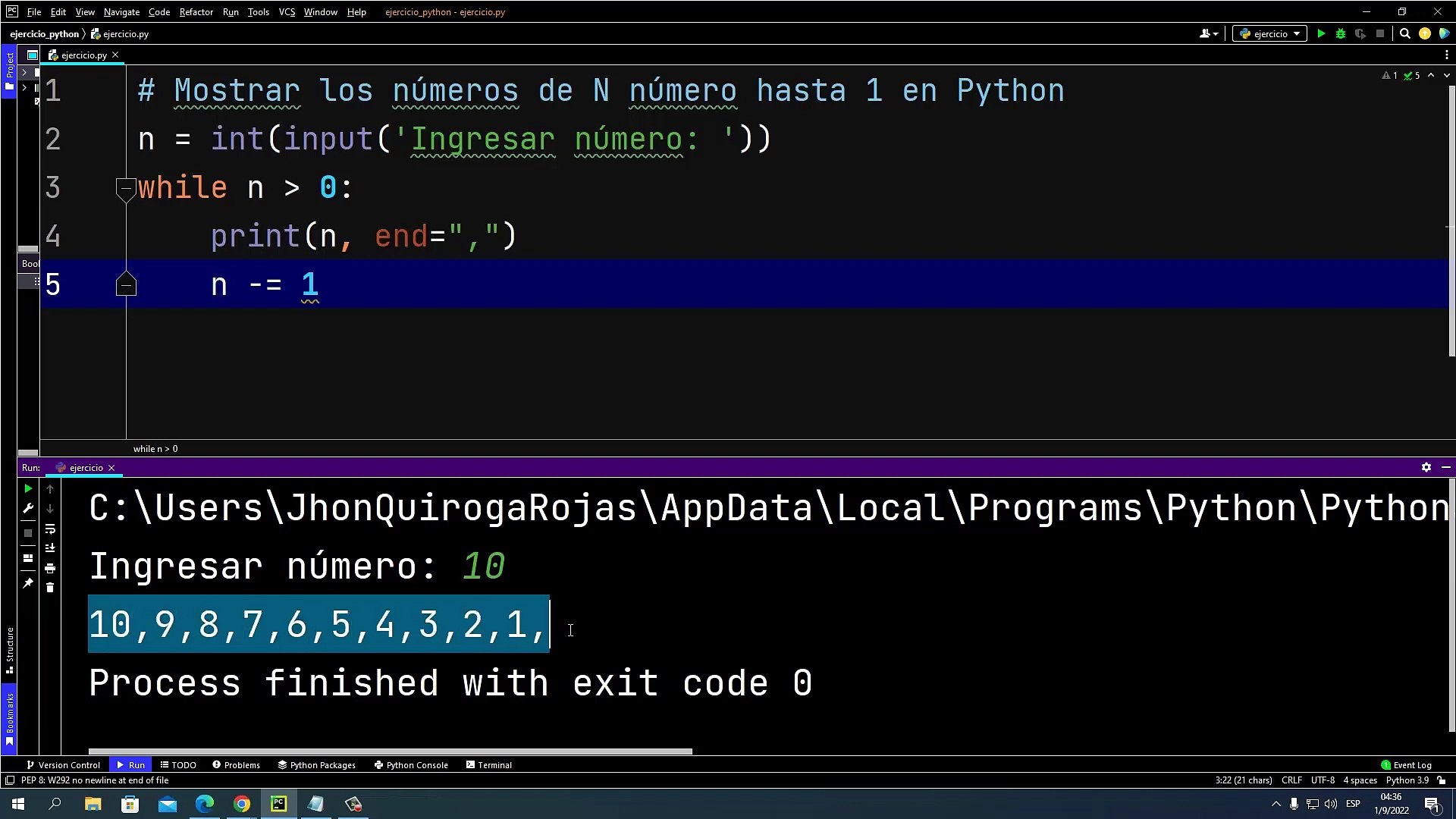
Task: Click the print icon in Run panel
Action: (x=50, y=568)
